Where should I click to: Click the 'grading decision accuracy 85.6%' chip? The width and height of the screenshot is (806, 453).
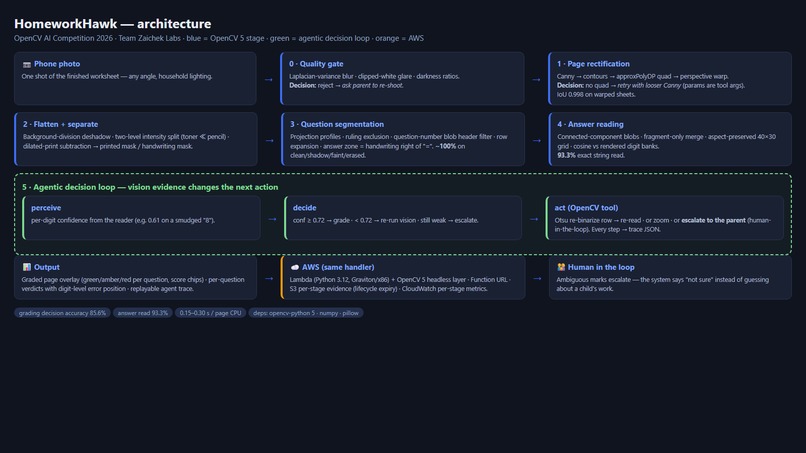click(62, 313)
